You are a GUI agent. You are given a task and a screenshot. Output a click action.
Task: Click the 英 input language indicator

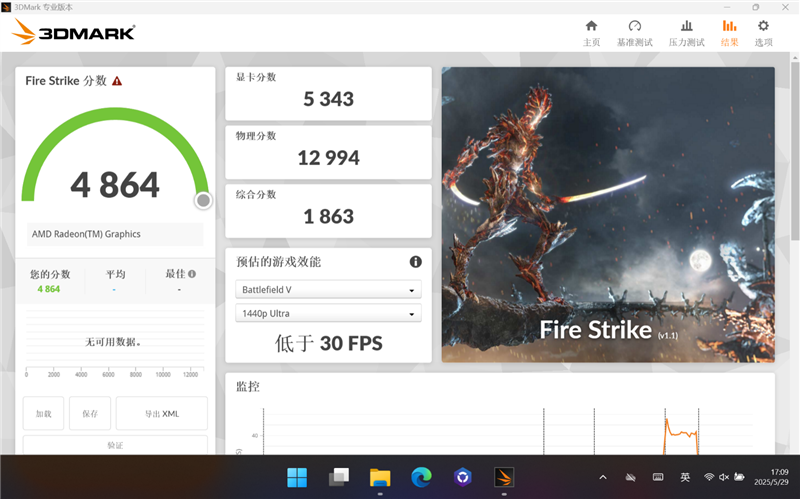click(685, 478)
